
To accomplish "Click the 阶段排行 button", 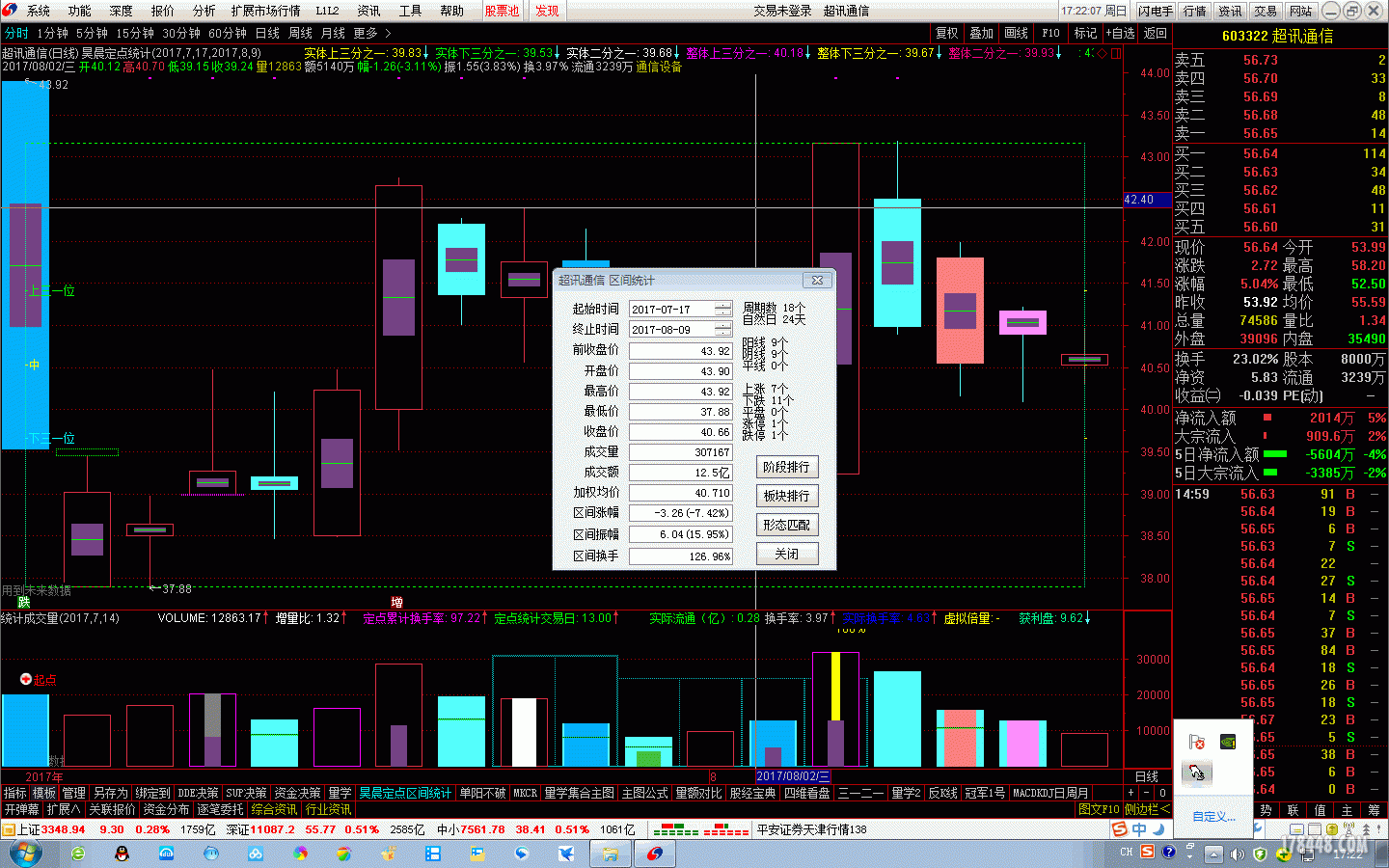I will (x=786, y=467).
